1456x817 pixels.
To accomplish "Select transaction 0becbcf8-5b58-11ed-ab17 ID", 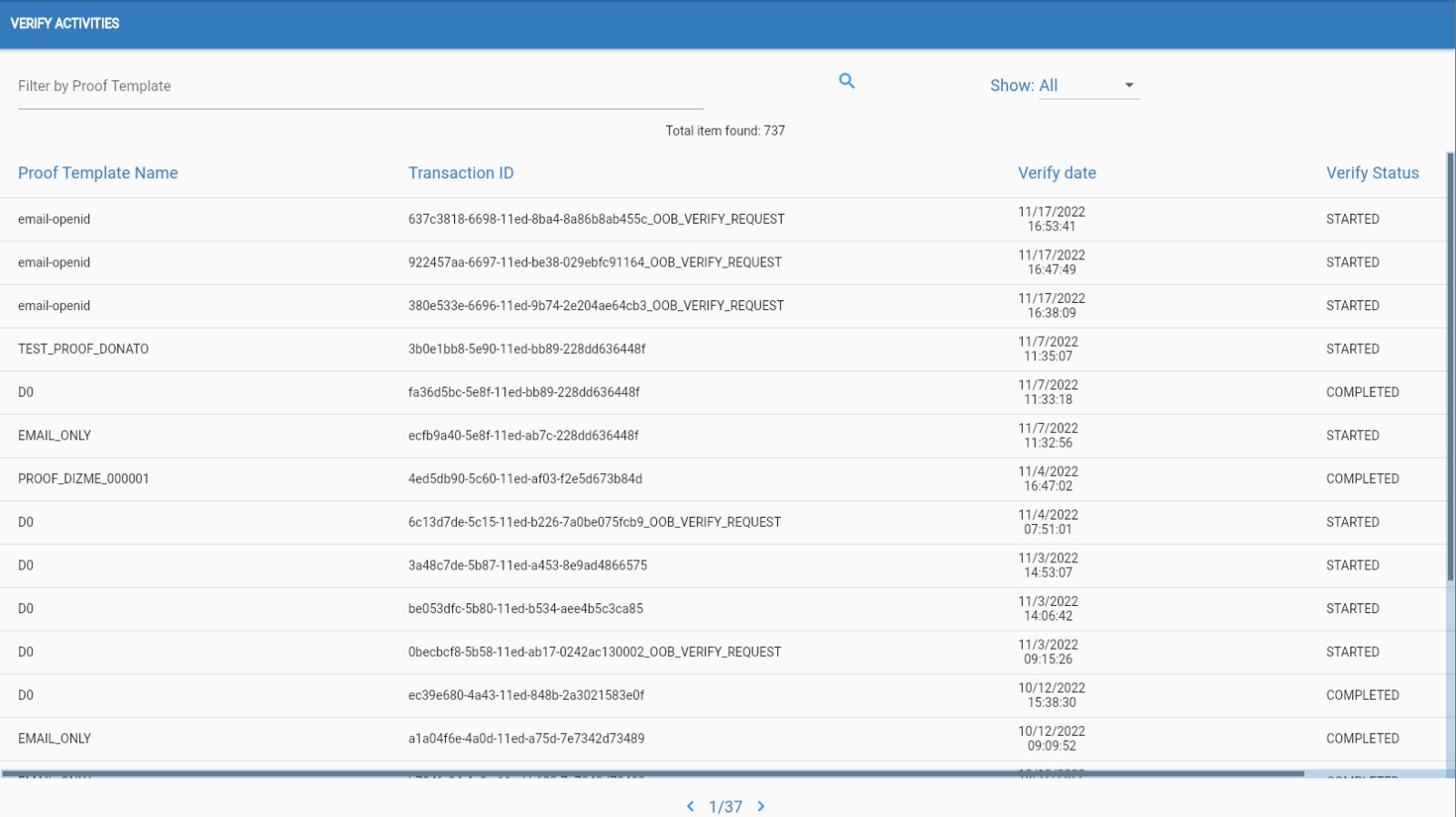I will click(x=594, y=652).
